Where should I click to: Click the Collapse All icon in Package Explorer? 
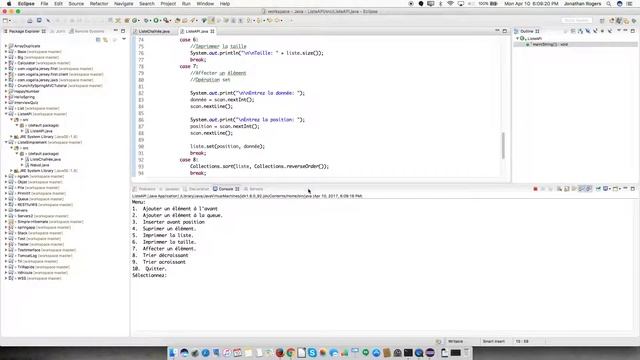pos(98,40)
